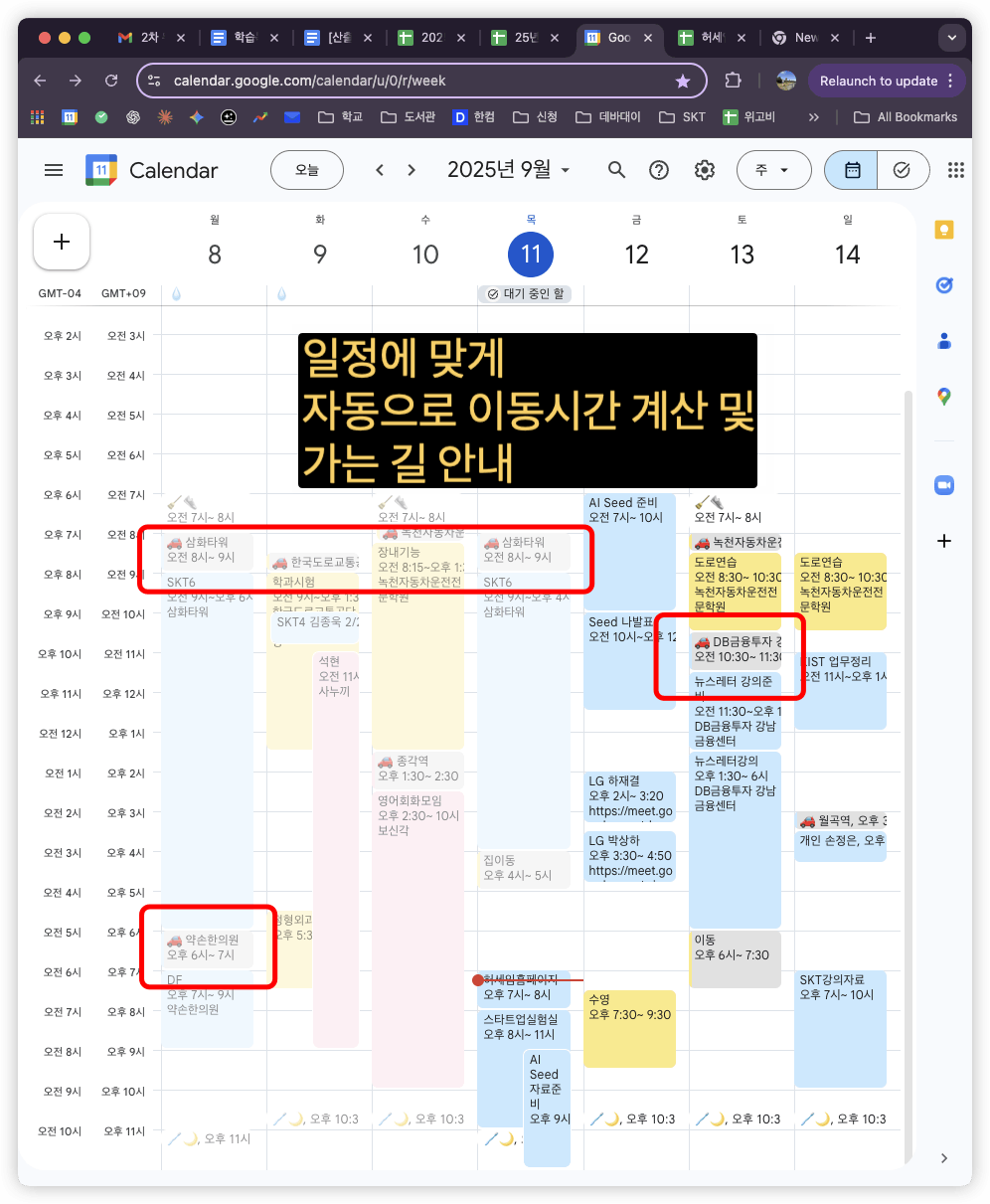Open Zoom add-on in side panel
The width and height of the screenshot is (990, 1204).
tap(944, 485)
